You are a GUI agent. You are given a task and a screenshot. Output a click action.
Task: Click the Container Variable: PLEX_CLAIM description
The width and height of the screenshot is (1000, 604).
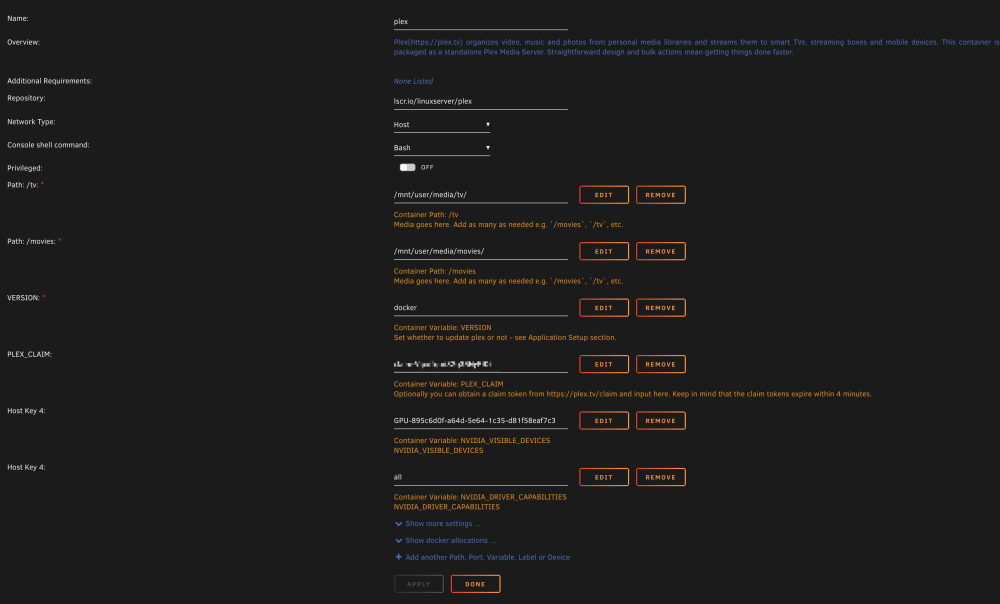(448, 384)
